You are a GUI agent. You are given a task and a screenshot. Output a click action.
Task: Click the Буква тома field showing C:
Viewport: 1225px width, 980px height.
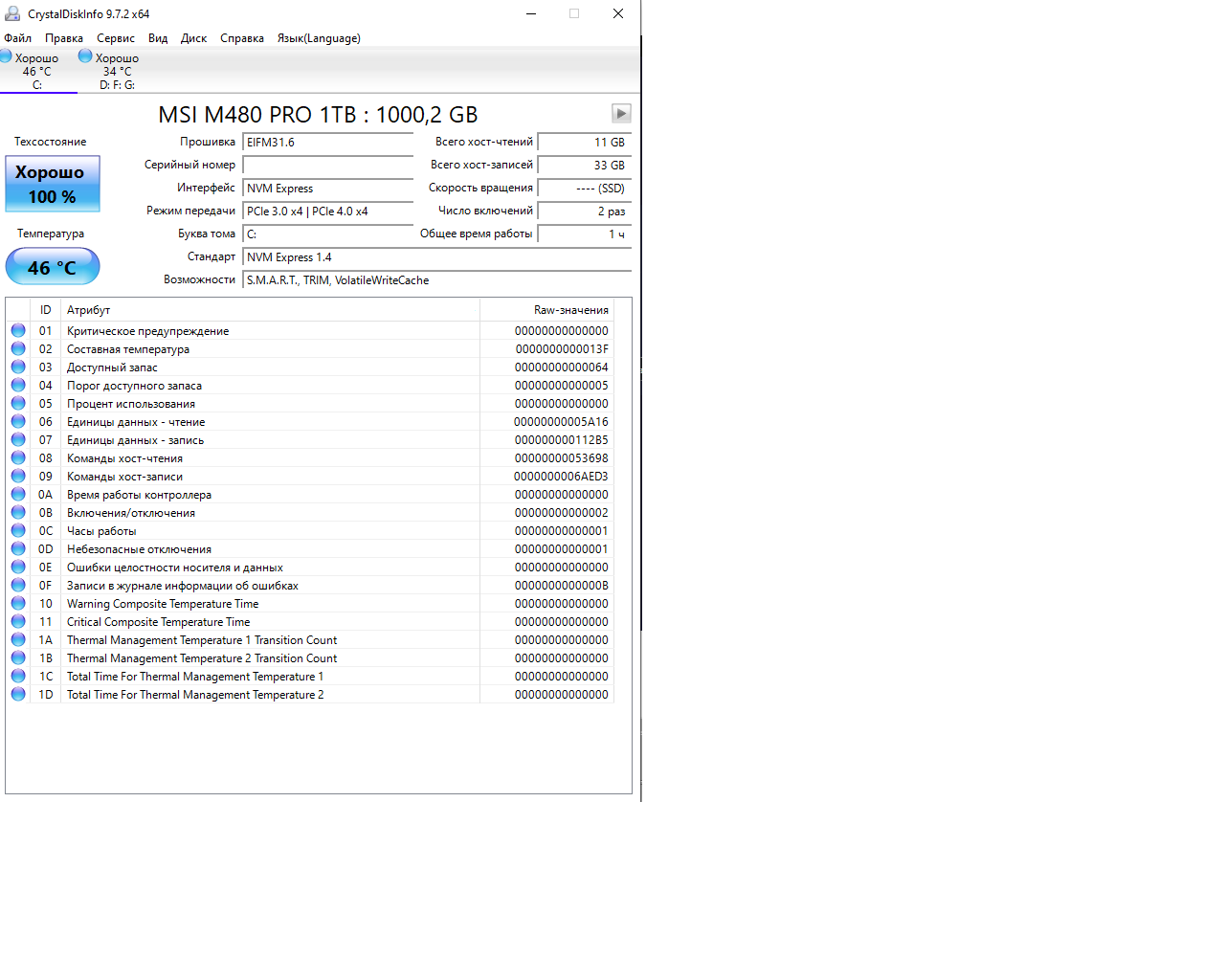[x=328, y=234]
